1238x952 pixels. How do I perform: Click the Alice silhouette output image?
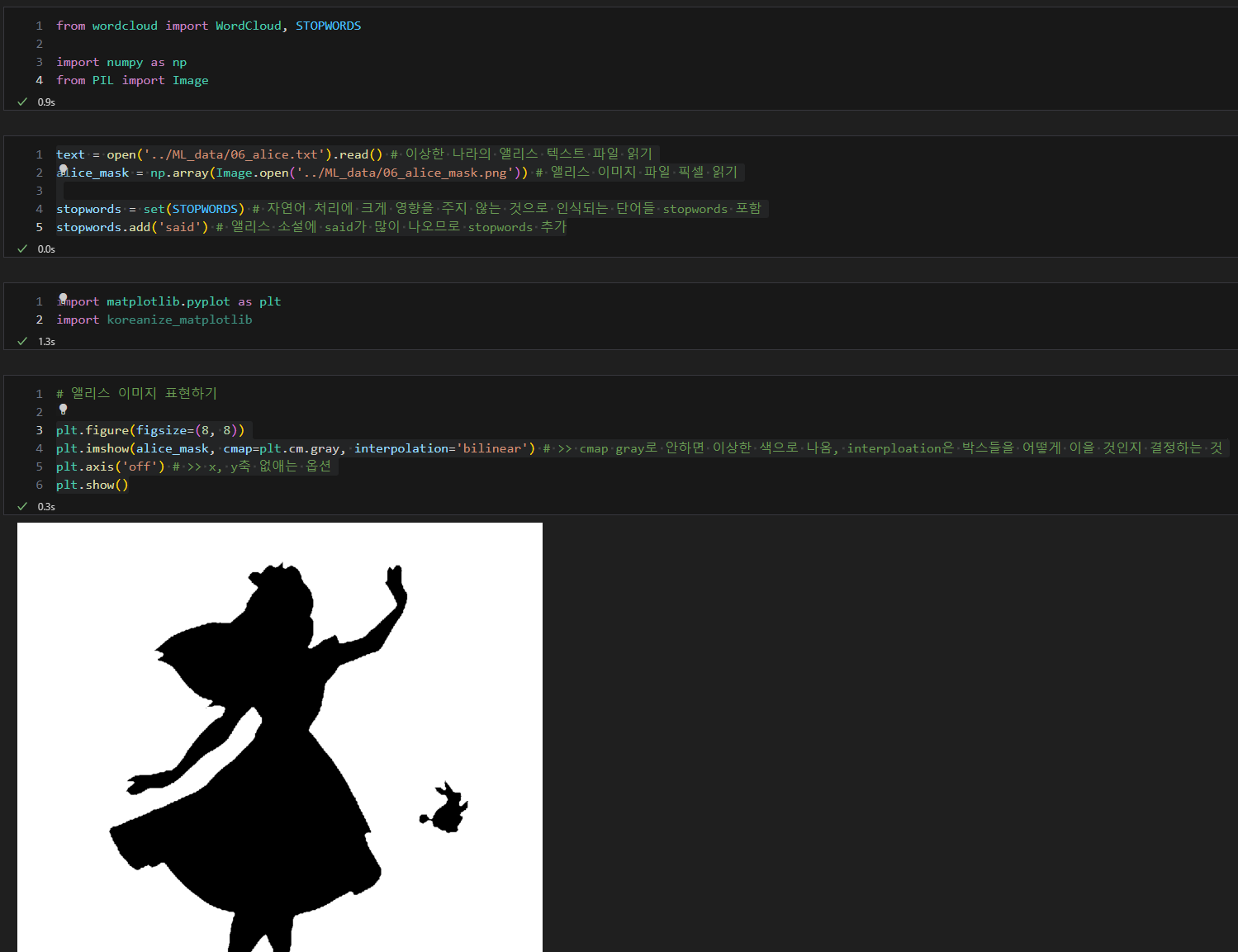click(280, 737)
